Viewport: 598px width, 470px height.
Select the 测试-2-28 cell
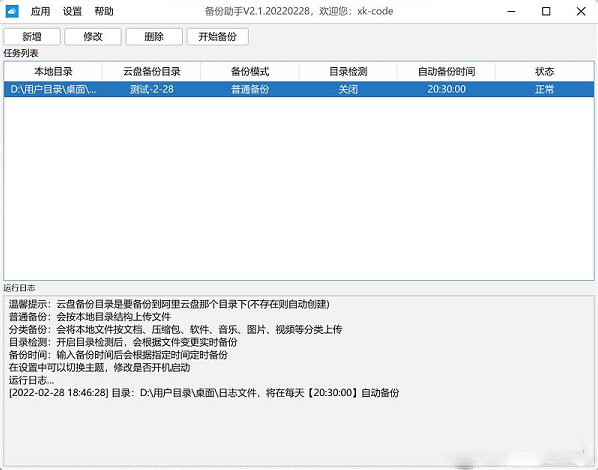tap(151, 89)
